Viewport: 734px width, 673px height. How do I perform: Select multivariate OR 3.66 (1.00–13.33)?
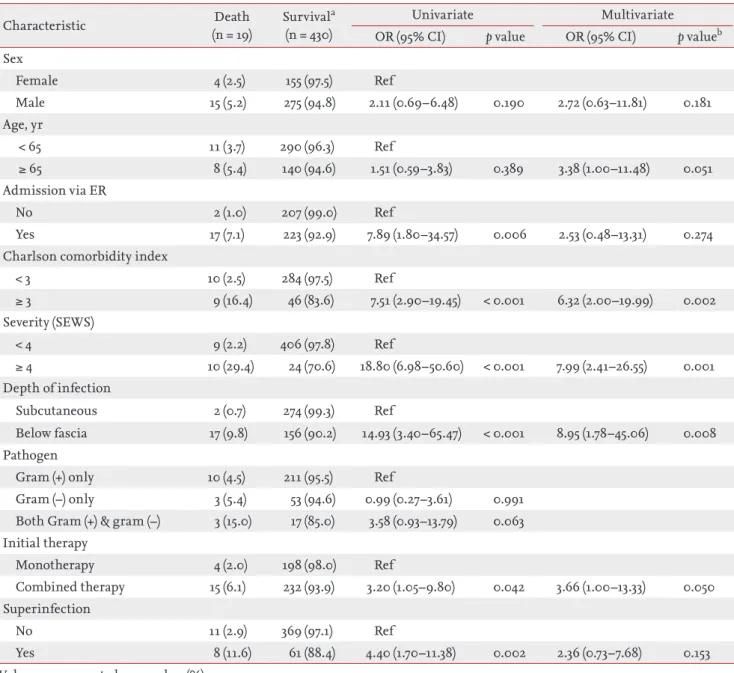pos(601,588)
